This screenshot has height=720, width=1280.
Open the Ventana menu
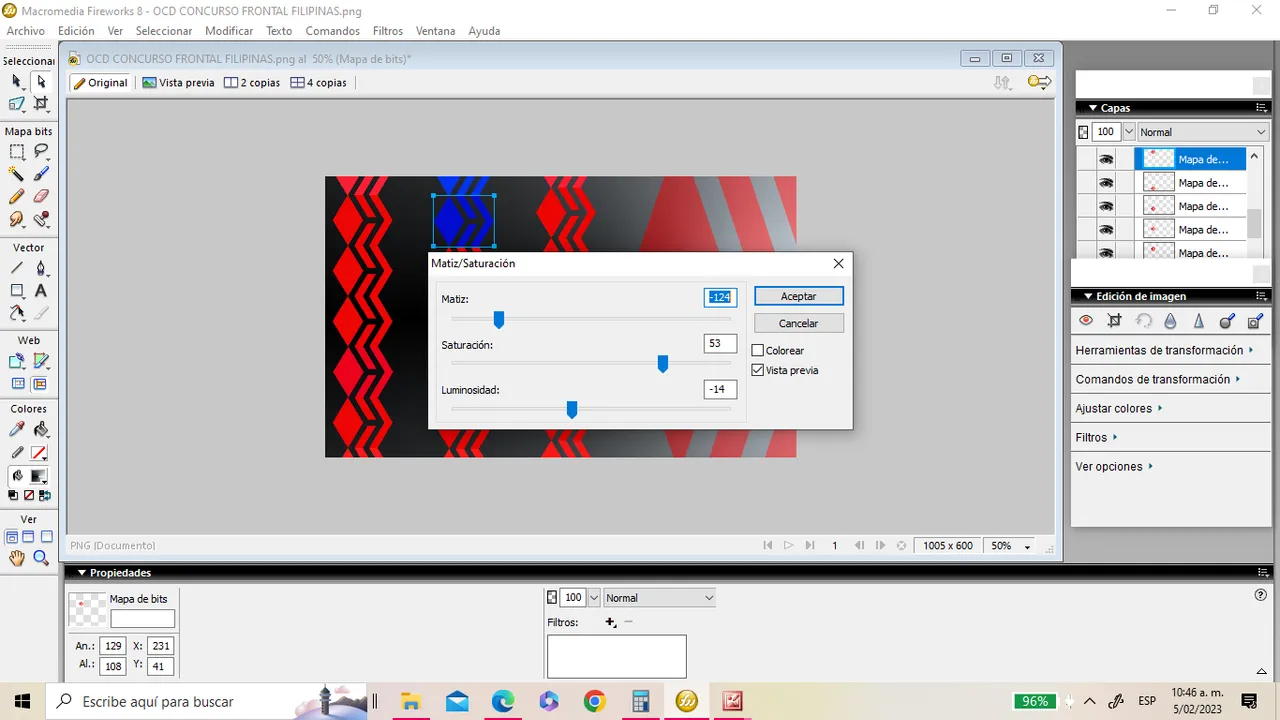(435, 31)
